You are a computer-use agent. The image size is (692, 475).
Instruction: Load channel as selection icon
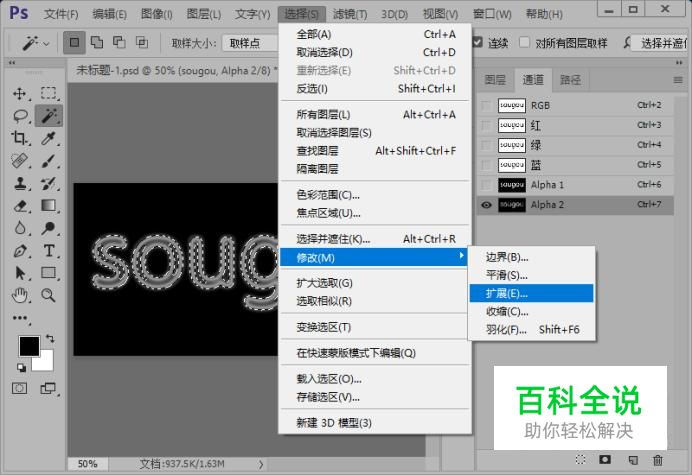581,460
